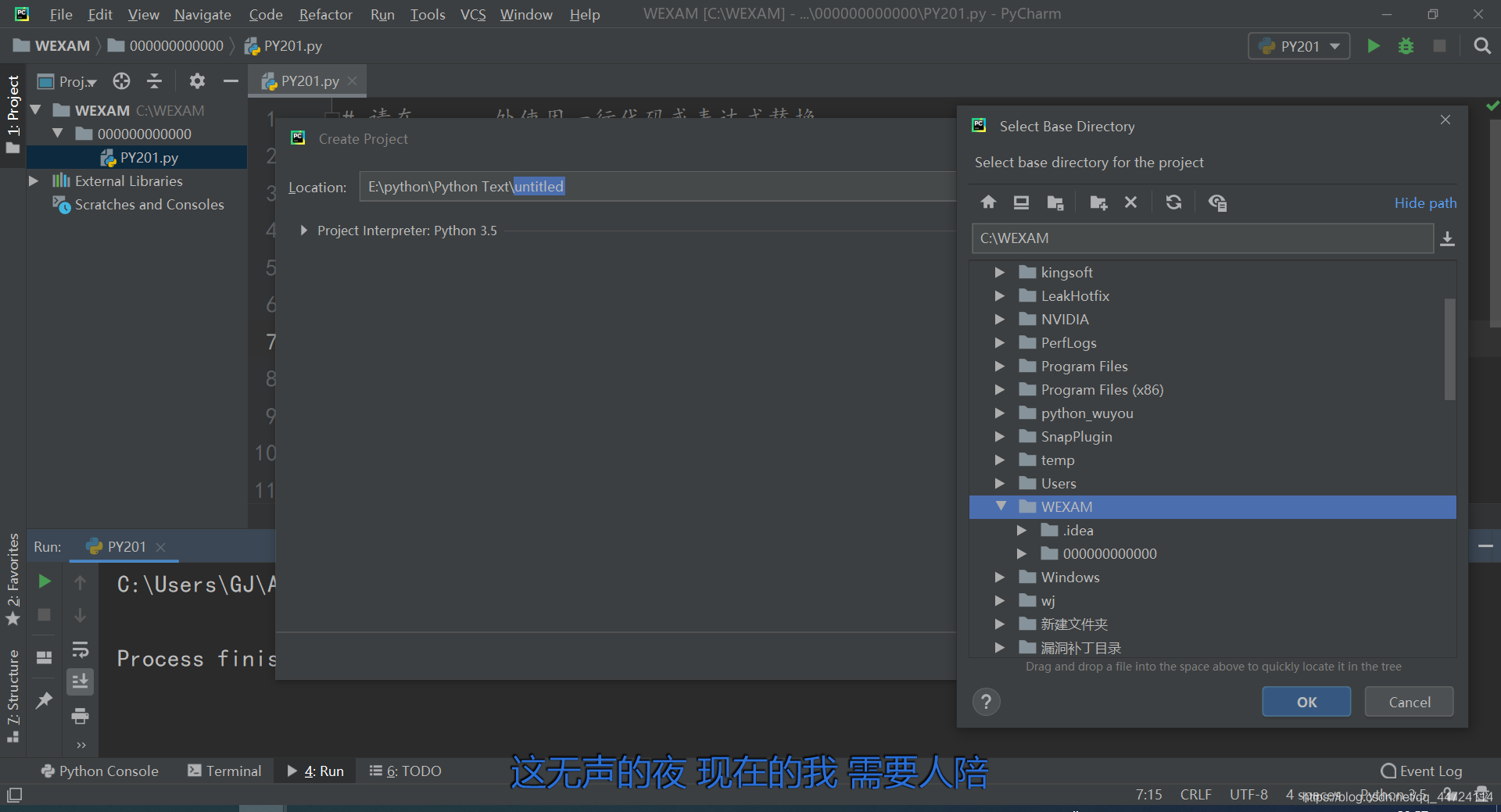
Task: Refresh the directory tree
Action: tap(1173, 202)
